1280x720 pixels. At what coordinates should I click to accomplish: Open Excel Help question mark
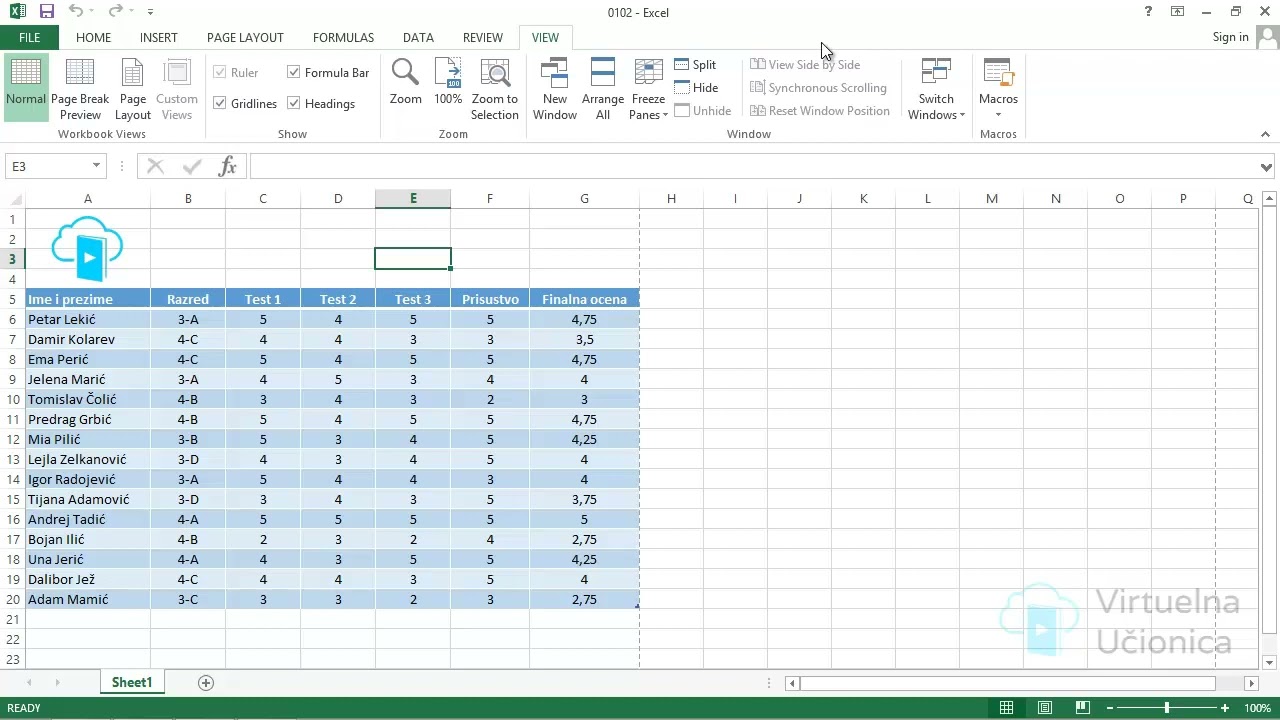[x=1148, y=12]
